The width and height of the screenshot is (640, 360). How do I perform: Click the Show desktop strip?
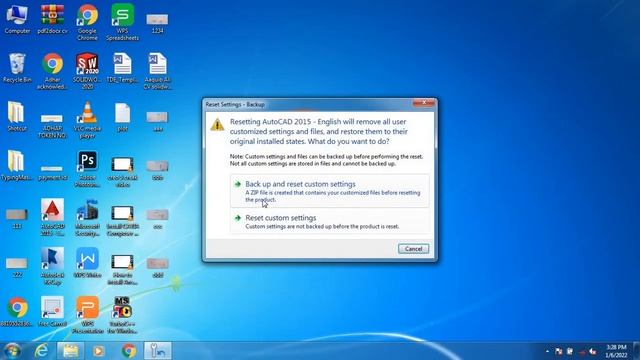tap(636, 351)
